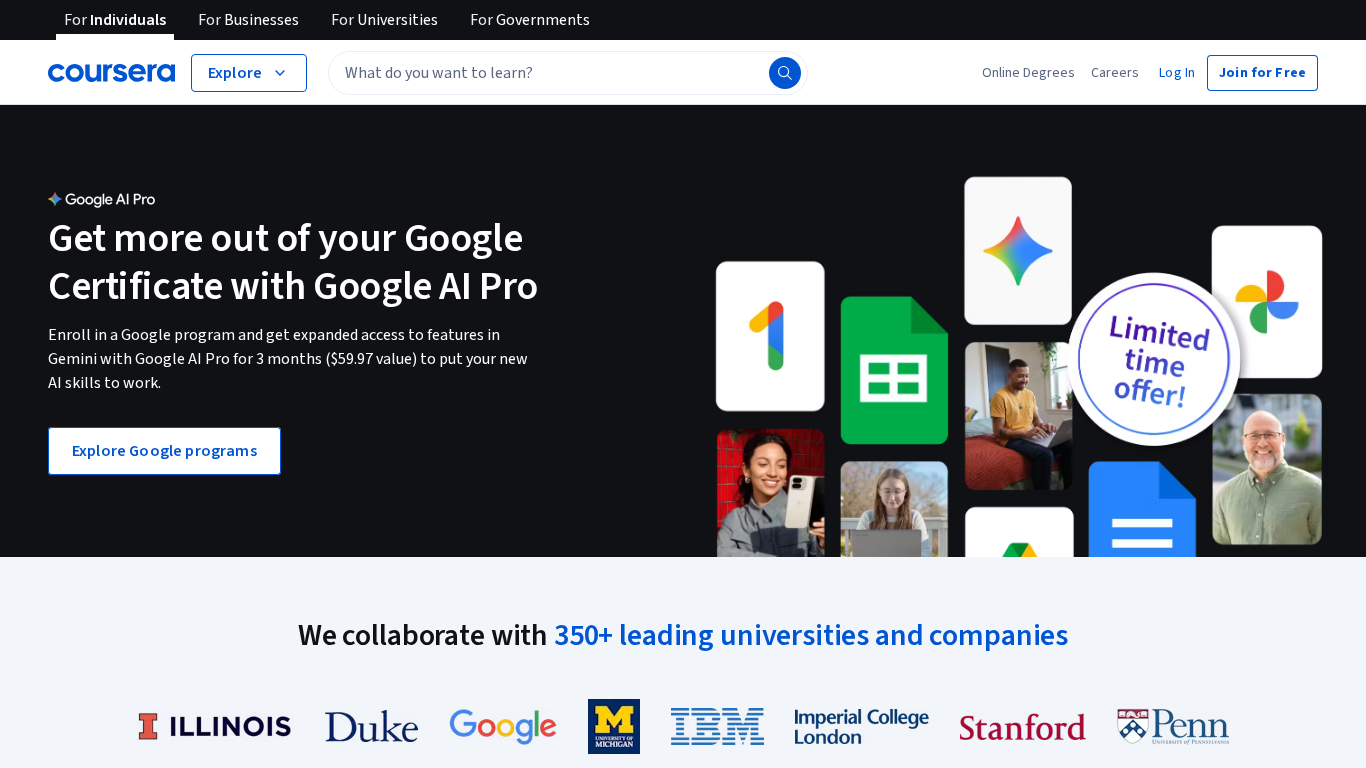Click the What do you want to learn field
This screenshot has height=768, width=1366.
pos(550,72)
